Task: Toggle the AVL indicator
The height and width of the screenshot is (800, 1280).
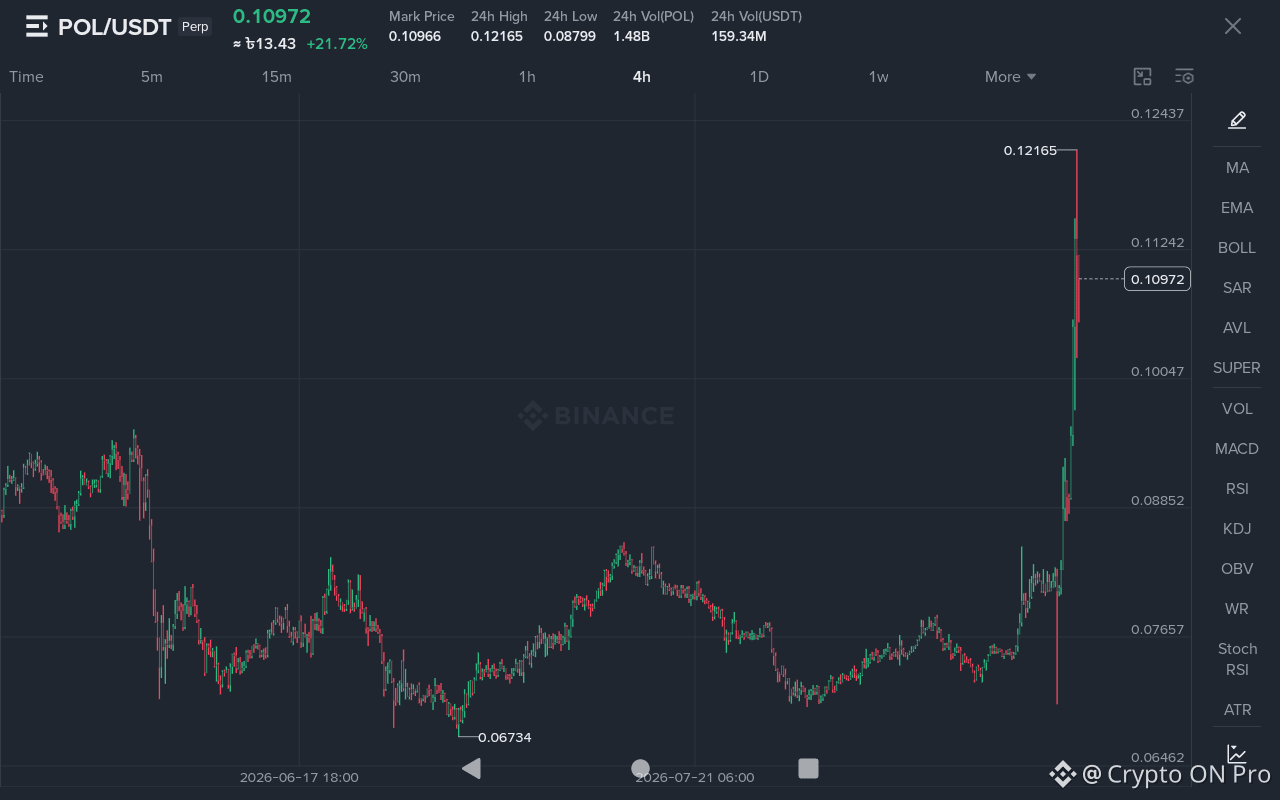Action: click(x=1237, y=328)
